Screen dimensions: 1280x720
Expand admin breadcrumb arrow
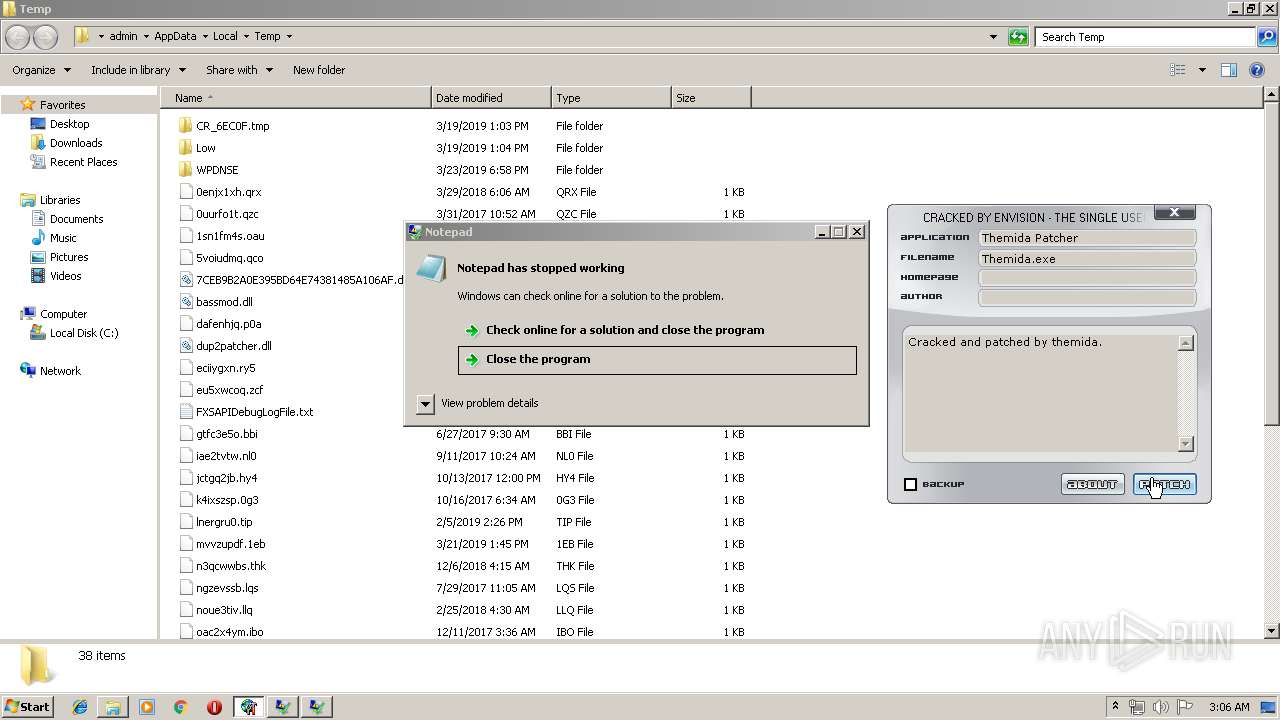146,37
